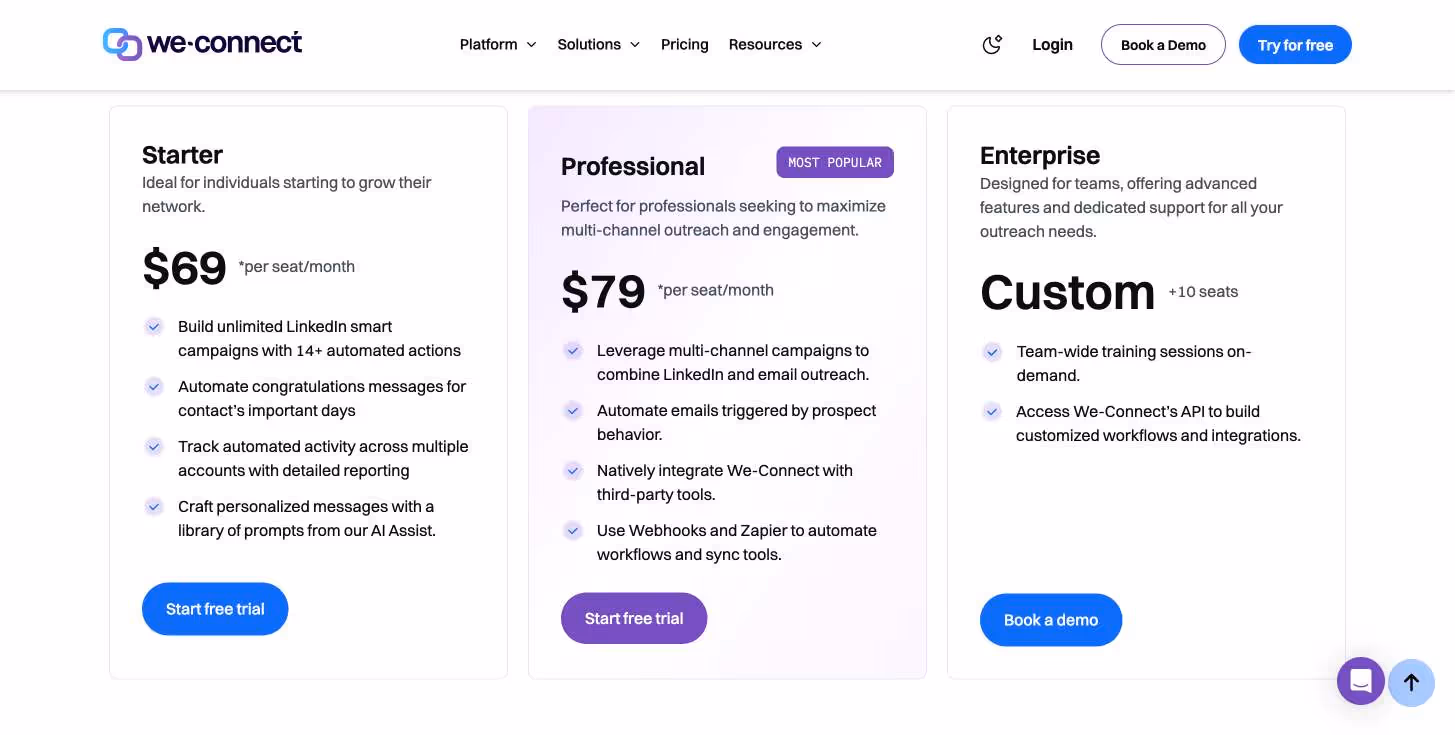Click the checkmark beside unlimited LinkedIn smart campaigns
Viewport: 1455px width, 735px height.
click(x=154, y=326)
